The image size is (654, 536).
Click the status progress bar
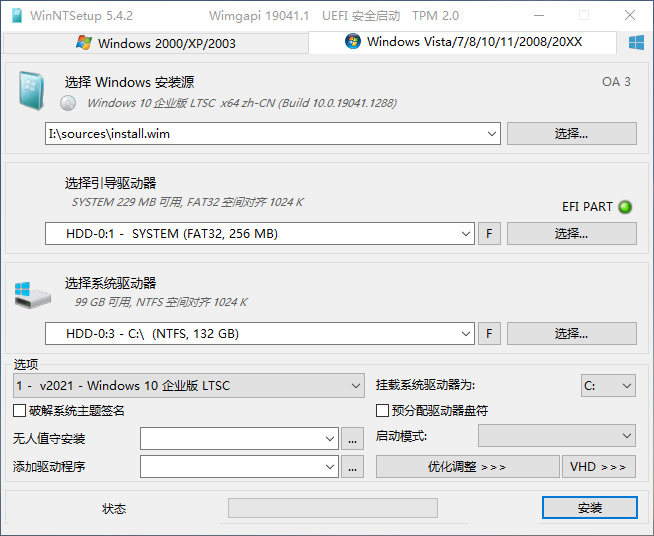click(x=332, y=508)
